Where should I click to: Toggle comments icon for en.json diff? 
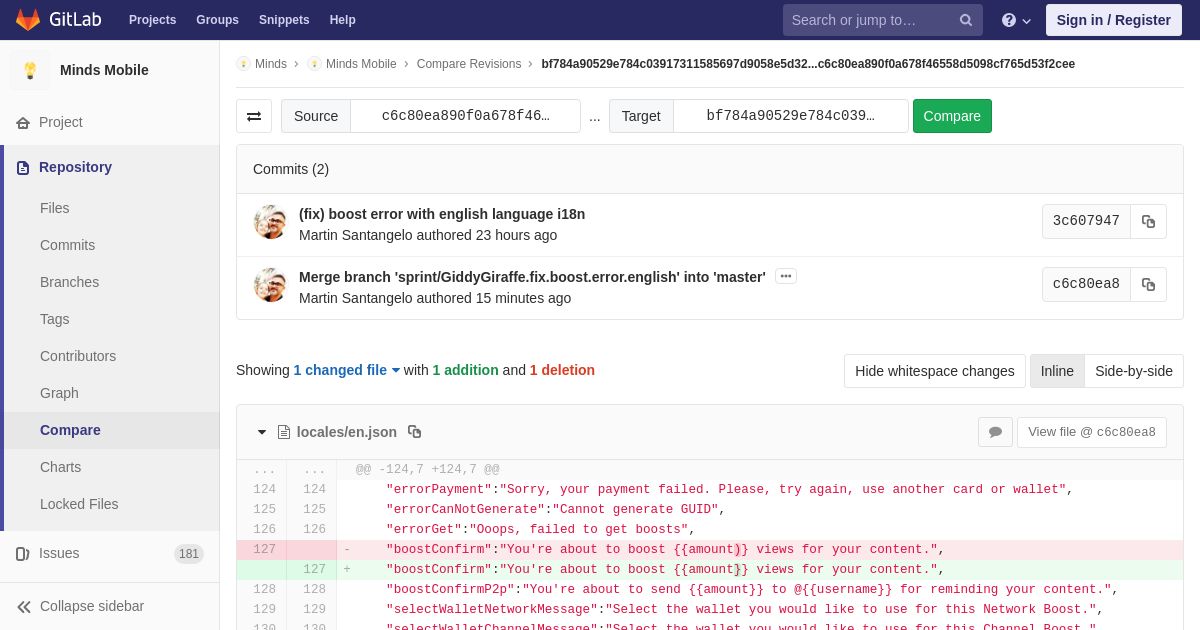point(995,432)
